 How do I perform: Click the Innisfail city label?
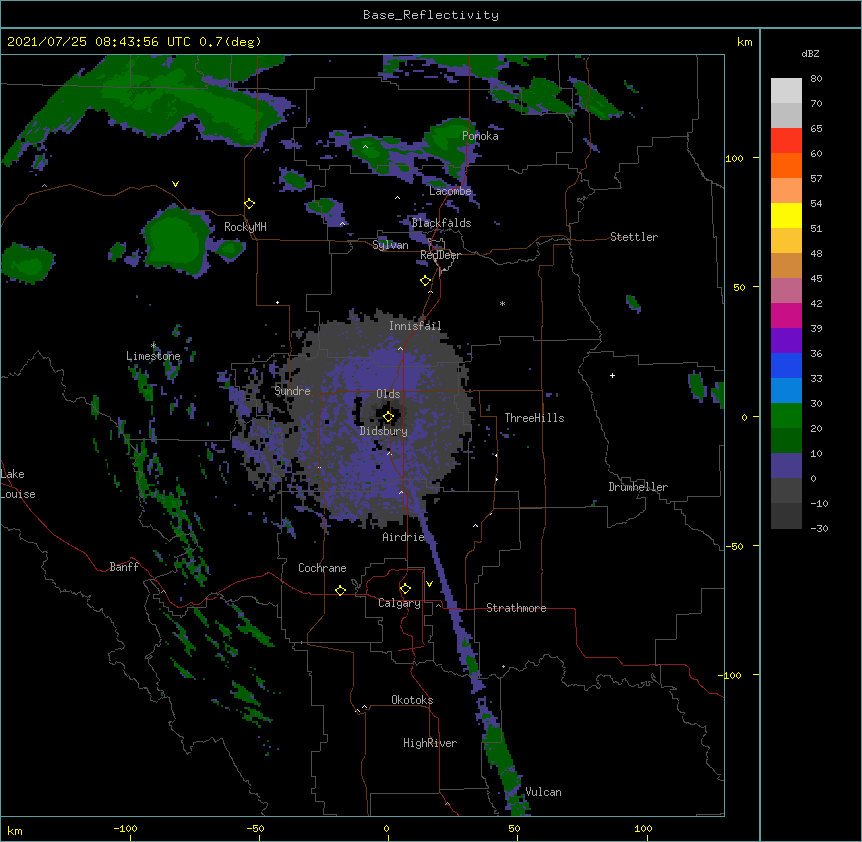click(x=415, y=326)
